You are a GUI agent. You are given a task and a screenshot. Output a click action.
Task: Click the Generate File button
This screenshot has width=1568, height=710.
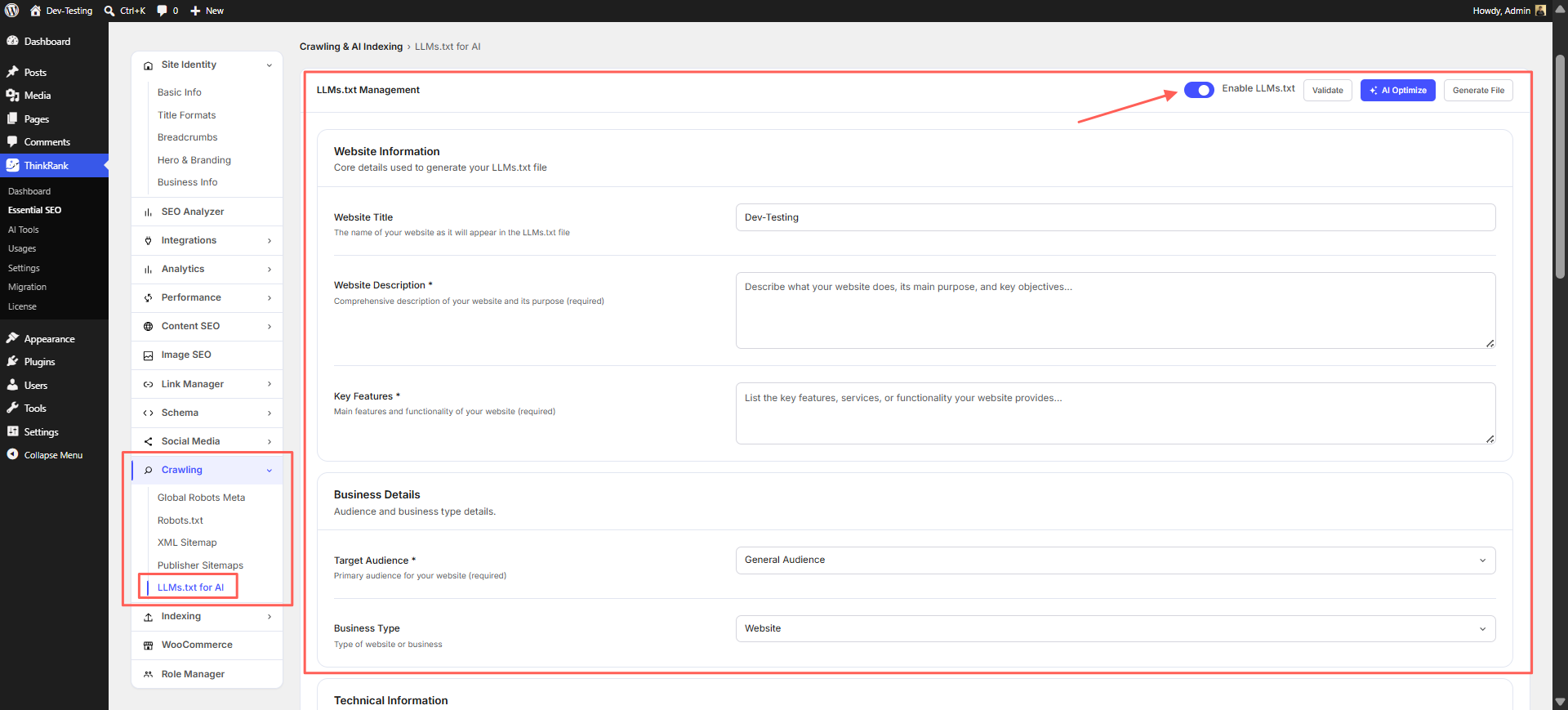pyautogui.click(x=1478, y=90)
